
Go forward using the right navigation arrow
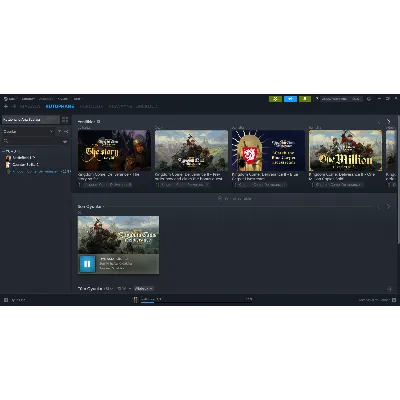tap(14, 106)
